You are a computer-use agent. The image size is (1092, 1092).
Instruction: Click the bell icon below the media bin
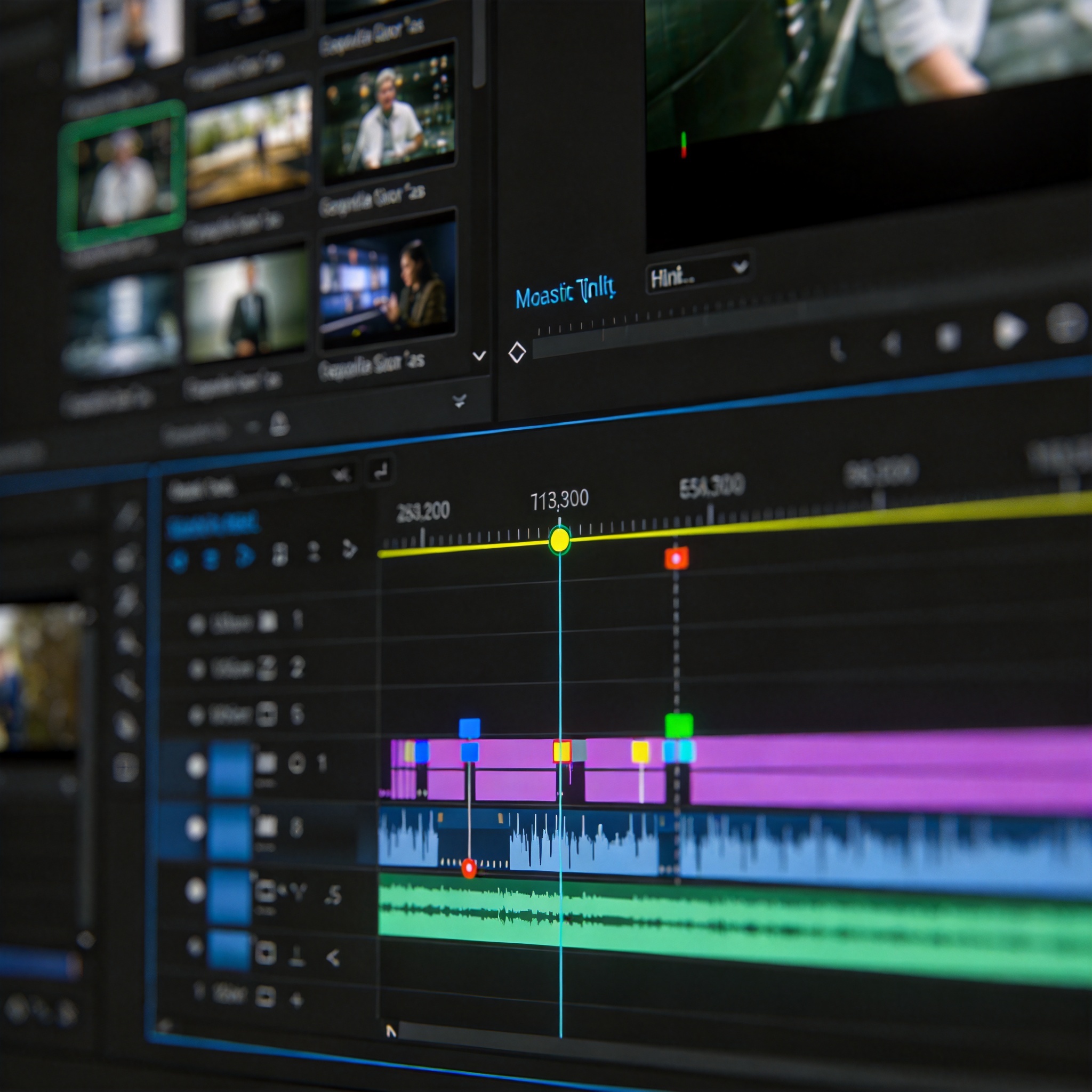280,424
